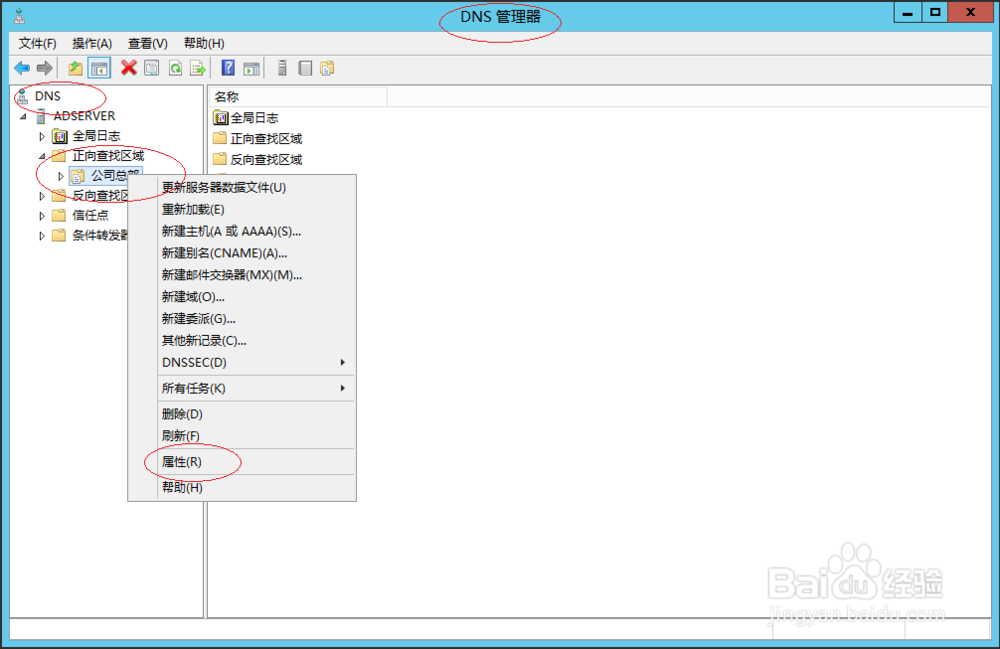1000x649 pixels.
Task: Click the ADSERVER server icon in the sidebar
Action: click(42, 116)
